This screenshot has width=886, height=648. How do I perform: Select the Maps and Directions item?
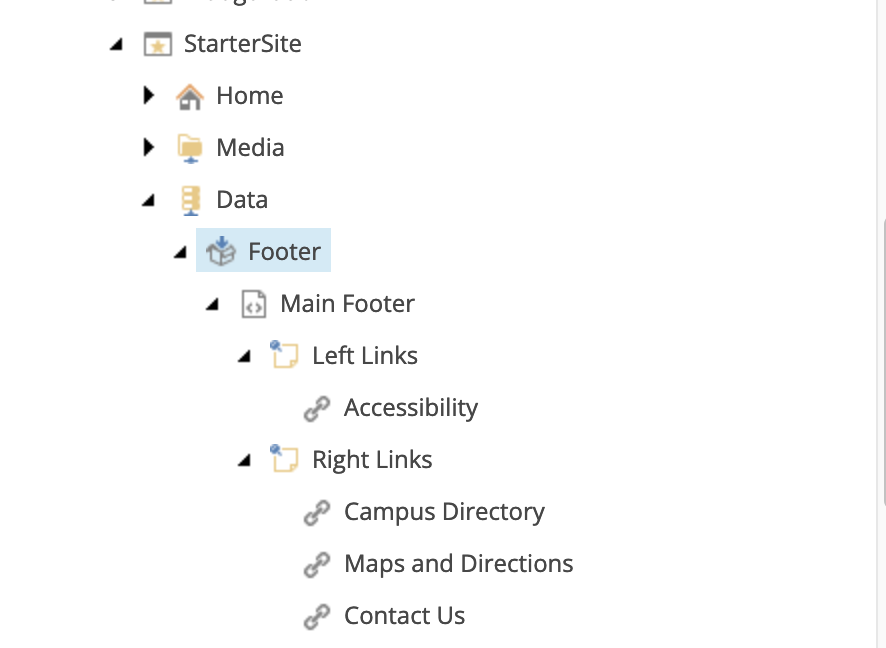(x=458, y=563)
